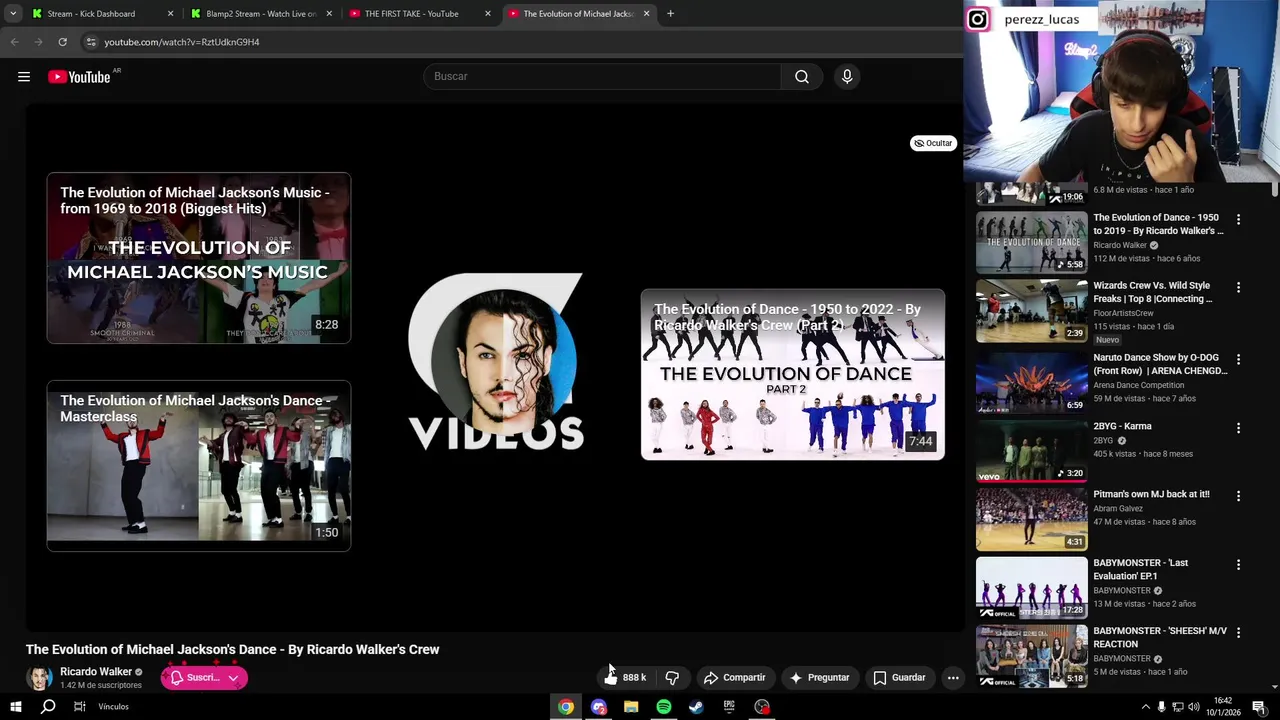Image resolution: width=1280 pixels, height=720 pixels.
Task: Open options for Naruto Dance Show video
Action: pyautogui.click(x=1238, y=359)
